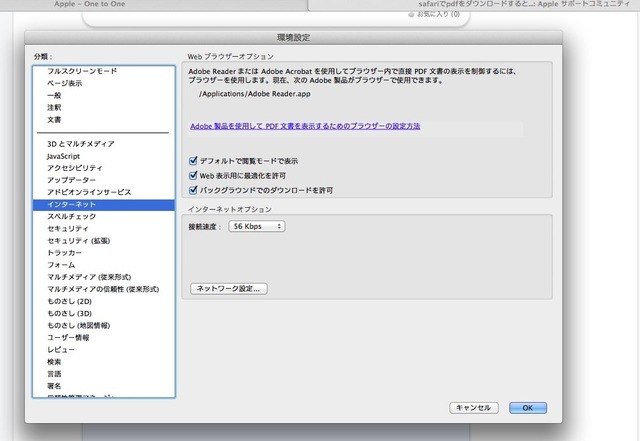The image size is (640, 441).
Task: Open the Adobe 製品を使用して PDF 文書を表示 link
Action: pyautogui.click(x=305, y=126)
